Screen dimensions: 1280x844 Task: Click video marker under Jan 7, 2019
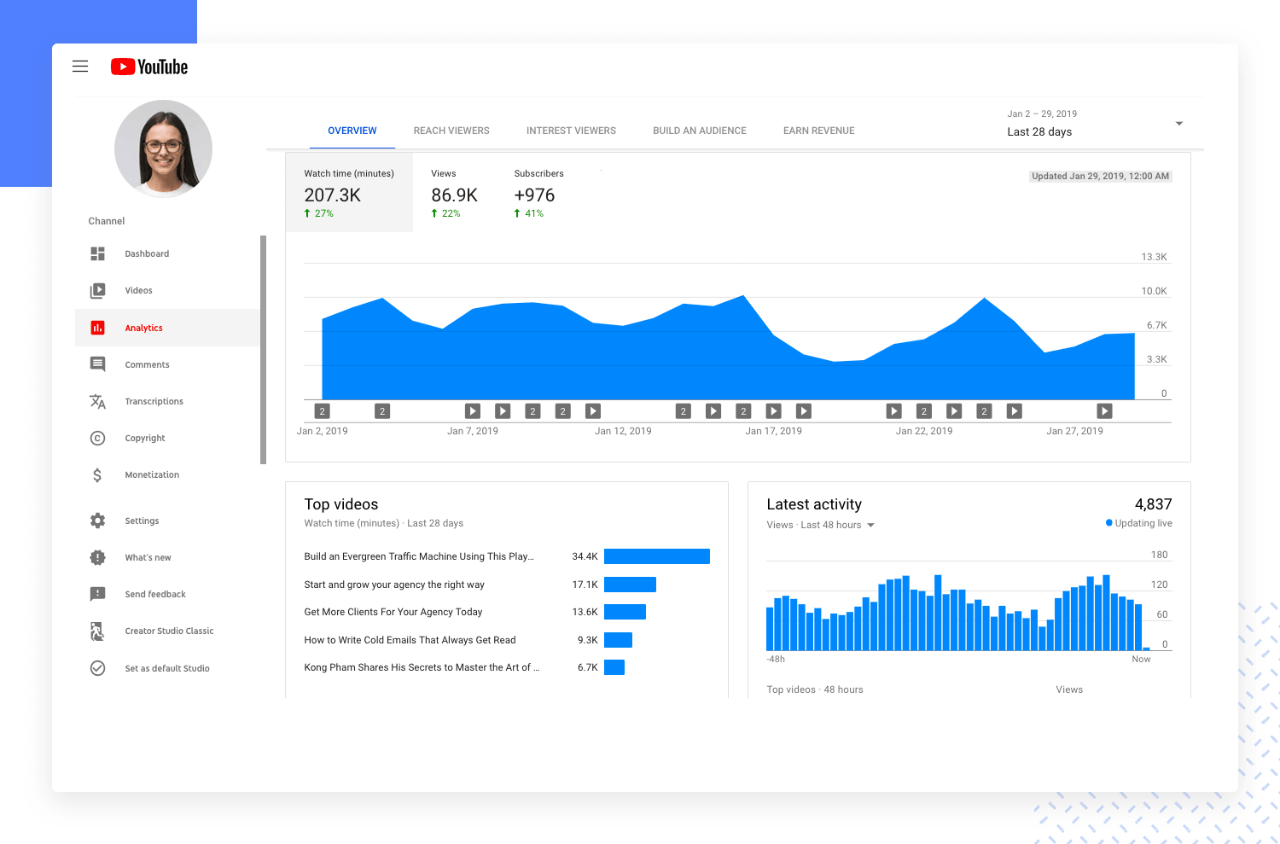(x=473, y=411)
